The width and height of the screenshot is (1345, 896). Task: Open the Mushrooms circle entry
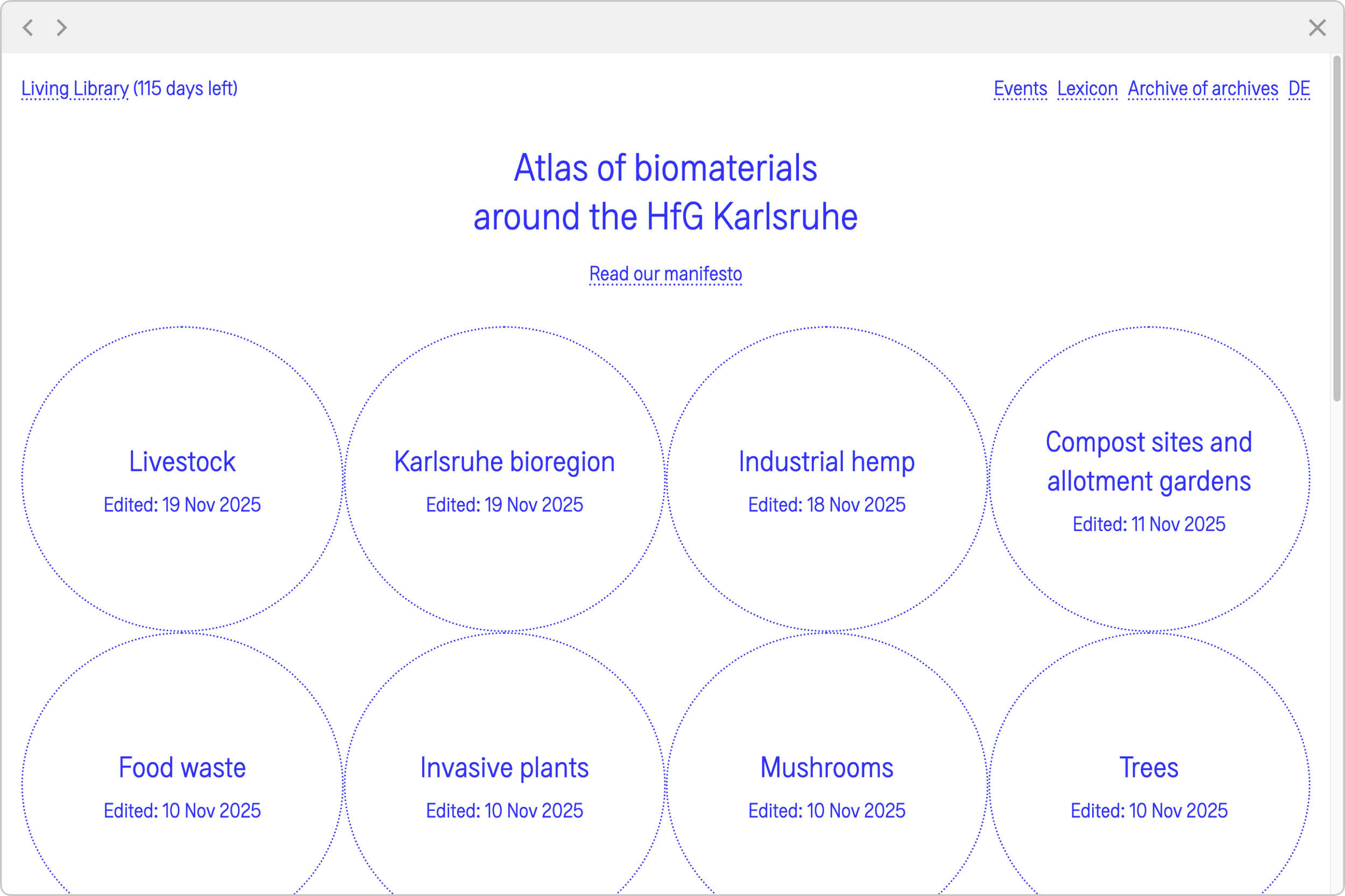826,767
